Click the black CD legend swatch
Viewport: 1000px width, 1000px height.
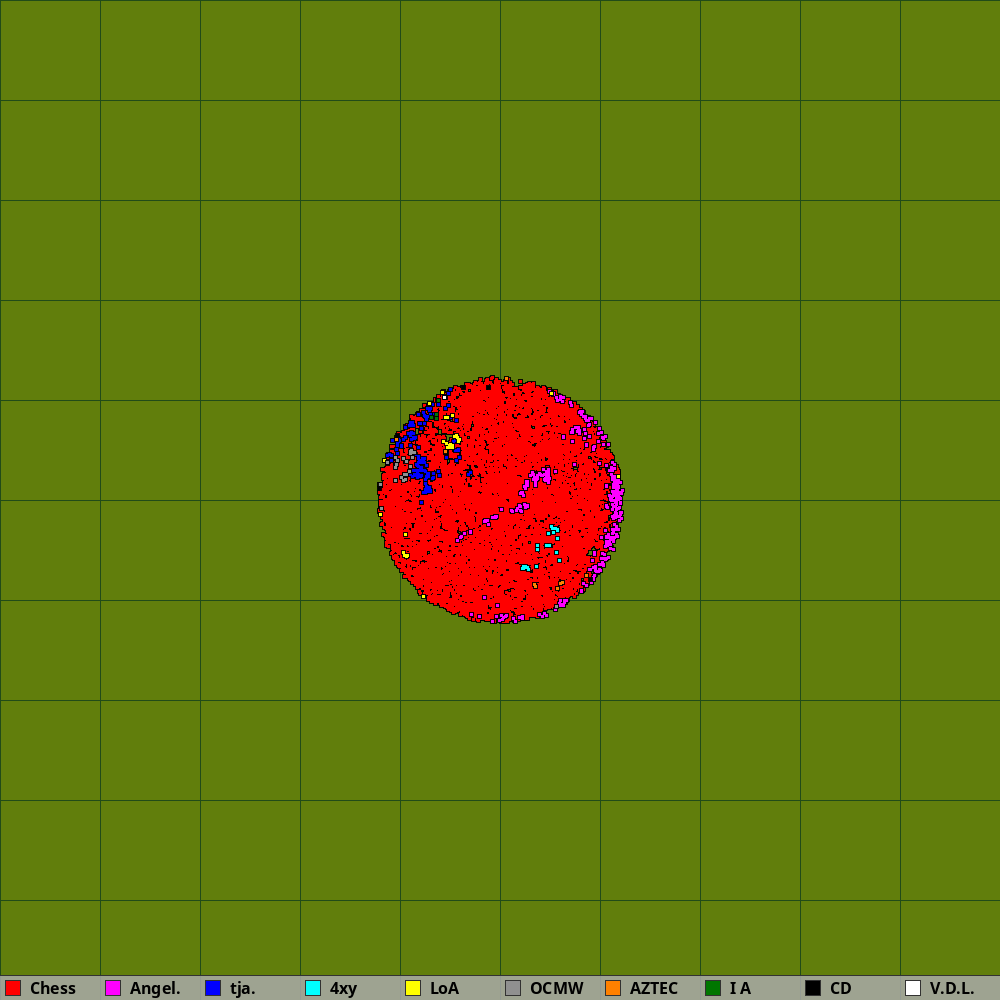point(813,988)
